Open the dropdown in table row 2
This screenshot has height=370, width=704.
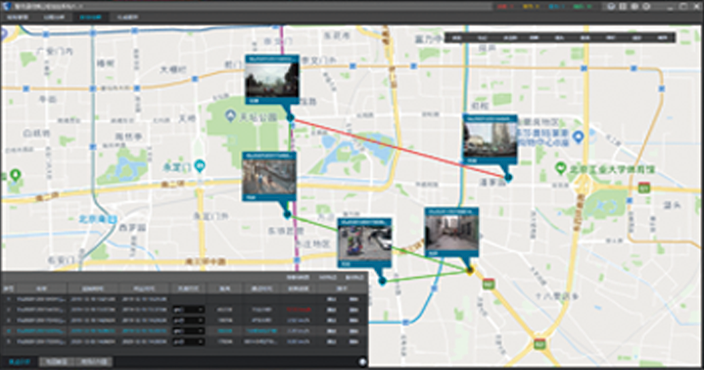189,309
